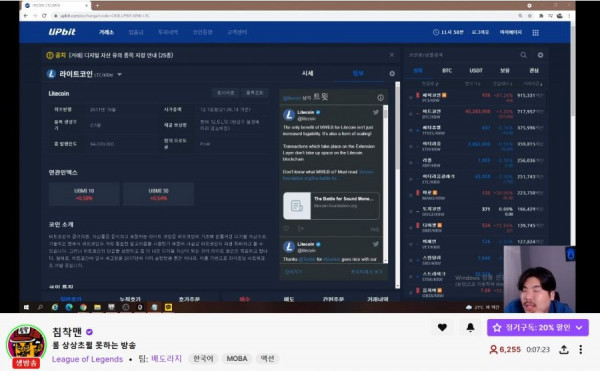The image size is (600, 371).
Task: Open the UBMI 10 index card
Action: [84, 194]
